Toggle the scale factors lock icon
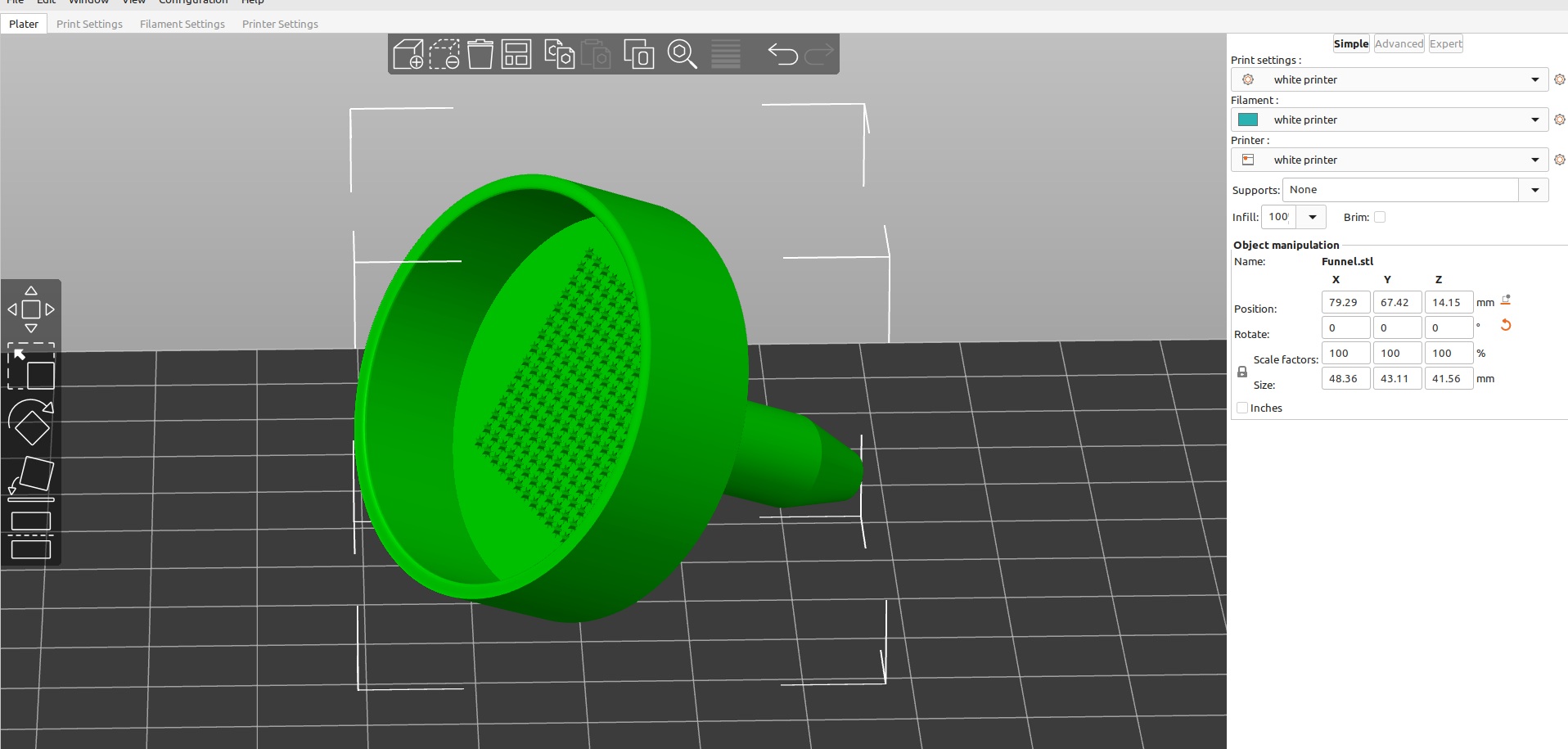The width and height of the screenshot is (1568, 749). pos(1242,372)
